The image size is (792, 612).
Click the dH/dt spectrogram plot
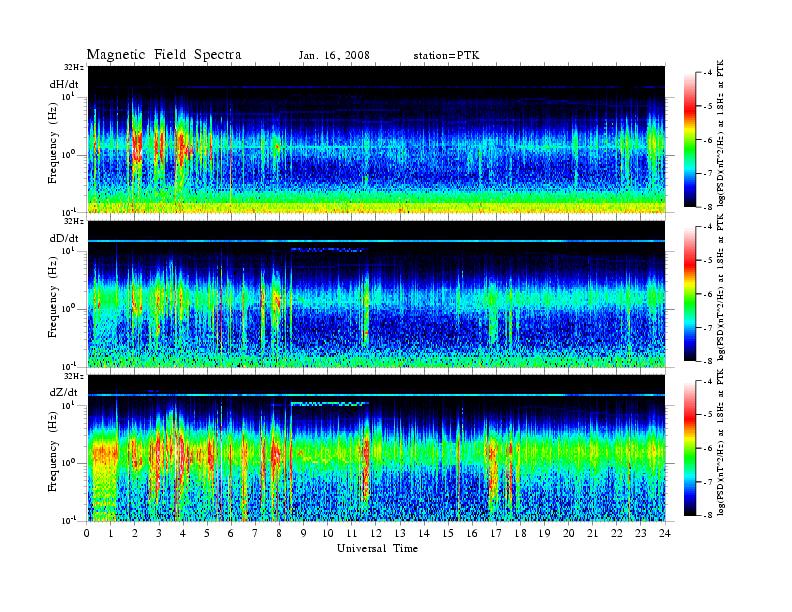coord(377,139)
